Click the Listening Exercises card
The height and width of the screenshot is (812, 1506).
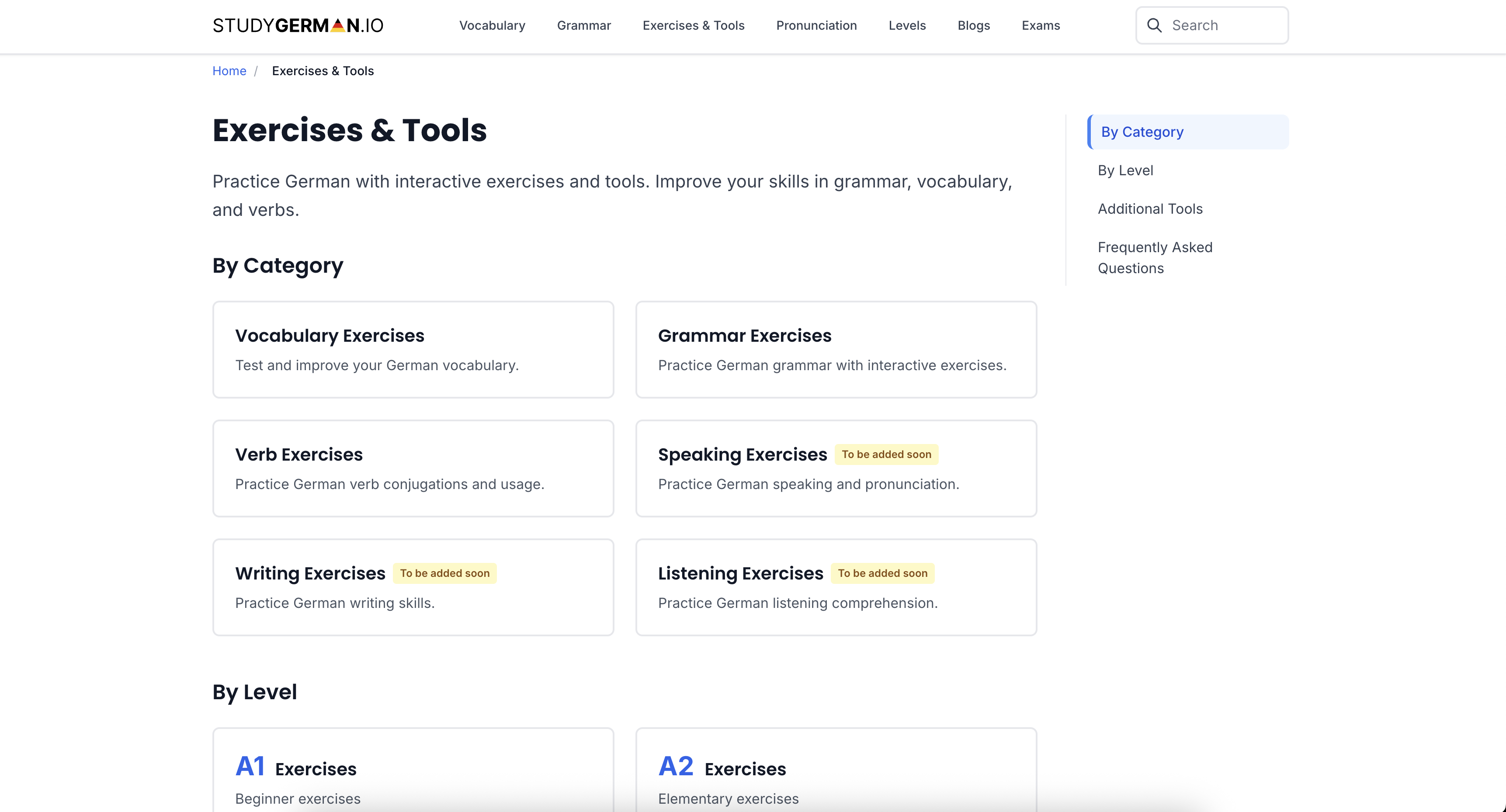pos(836,586)
